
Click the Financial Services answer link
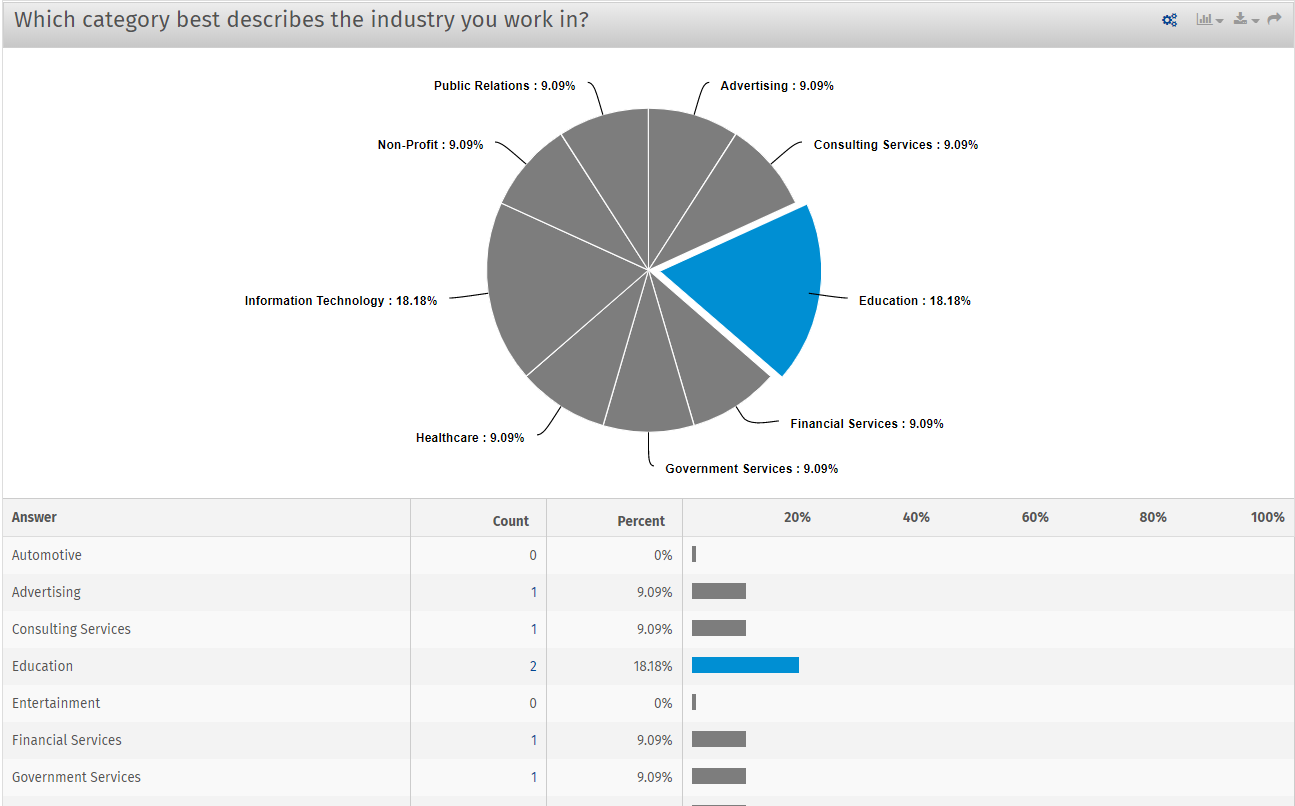pyautogui.click(x=66, y=740)
